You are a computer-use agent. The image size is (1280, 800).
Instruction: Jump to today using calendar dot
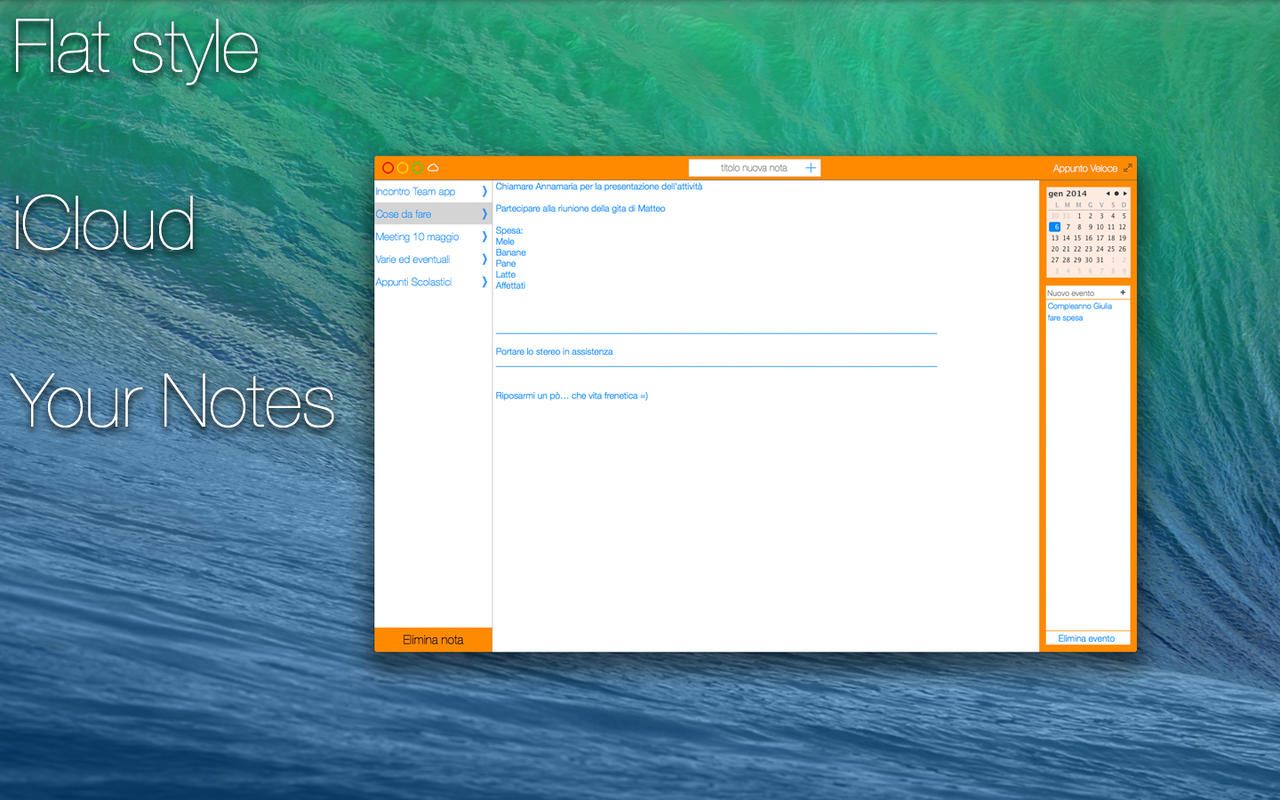coord(1116,193)
